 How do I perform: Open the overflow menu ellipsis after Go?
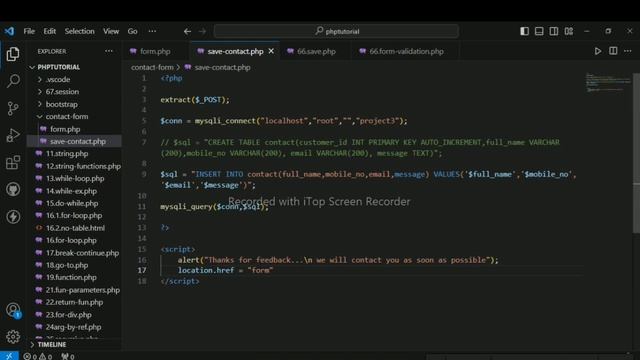pos(152,31)
